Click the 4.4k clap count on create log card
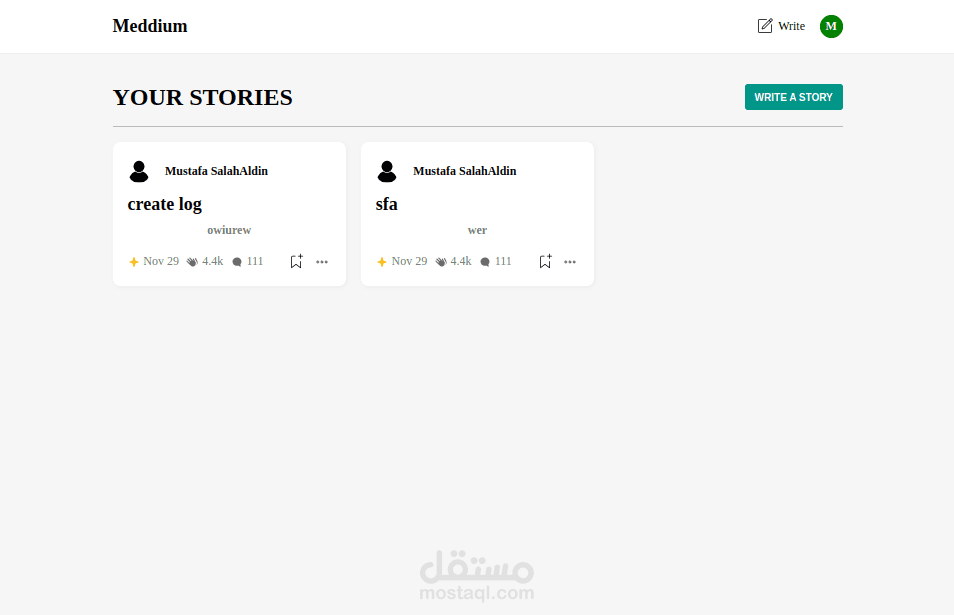954x615 pixels. 212,261
